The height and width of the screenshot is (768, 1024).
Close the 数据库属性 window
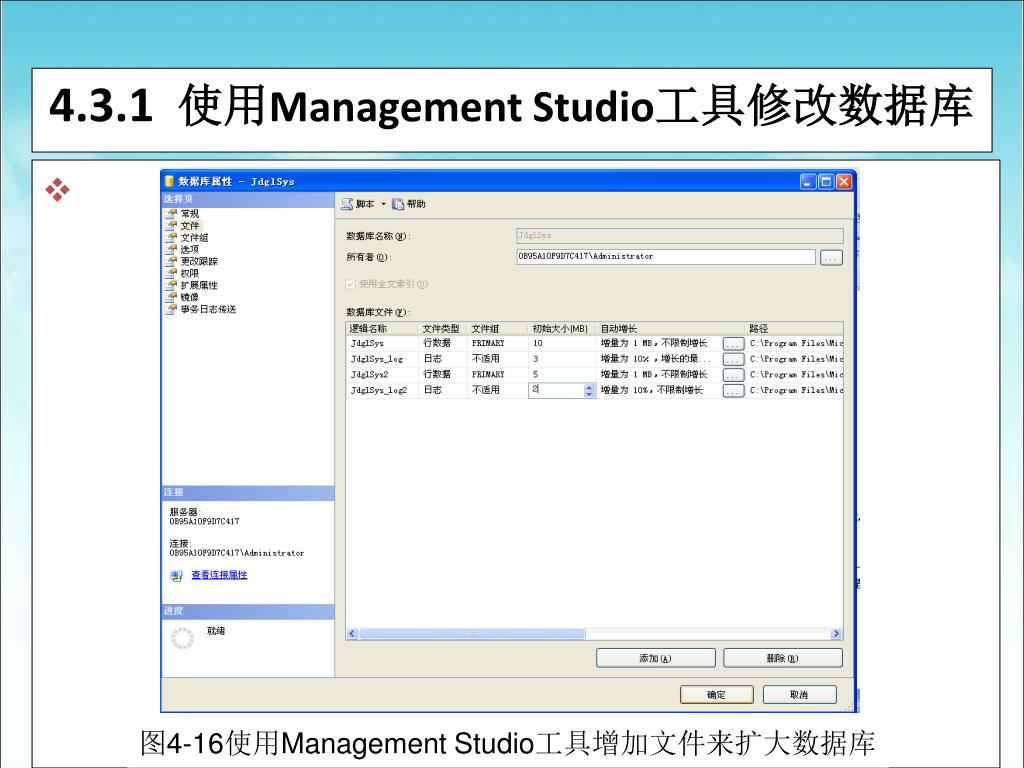[844, 182]
